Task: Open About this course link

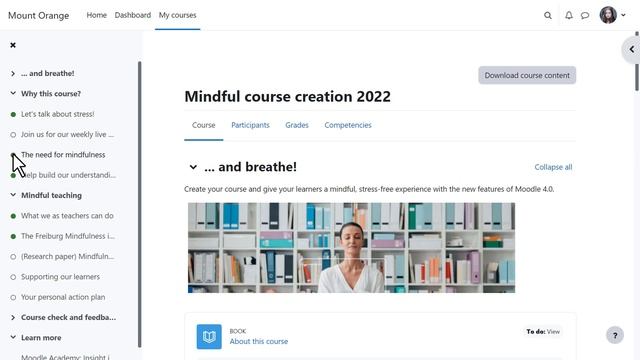Action: pyautogui.click(x=258, y=341)
